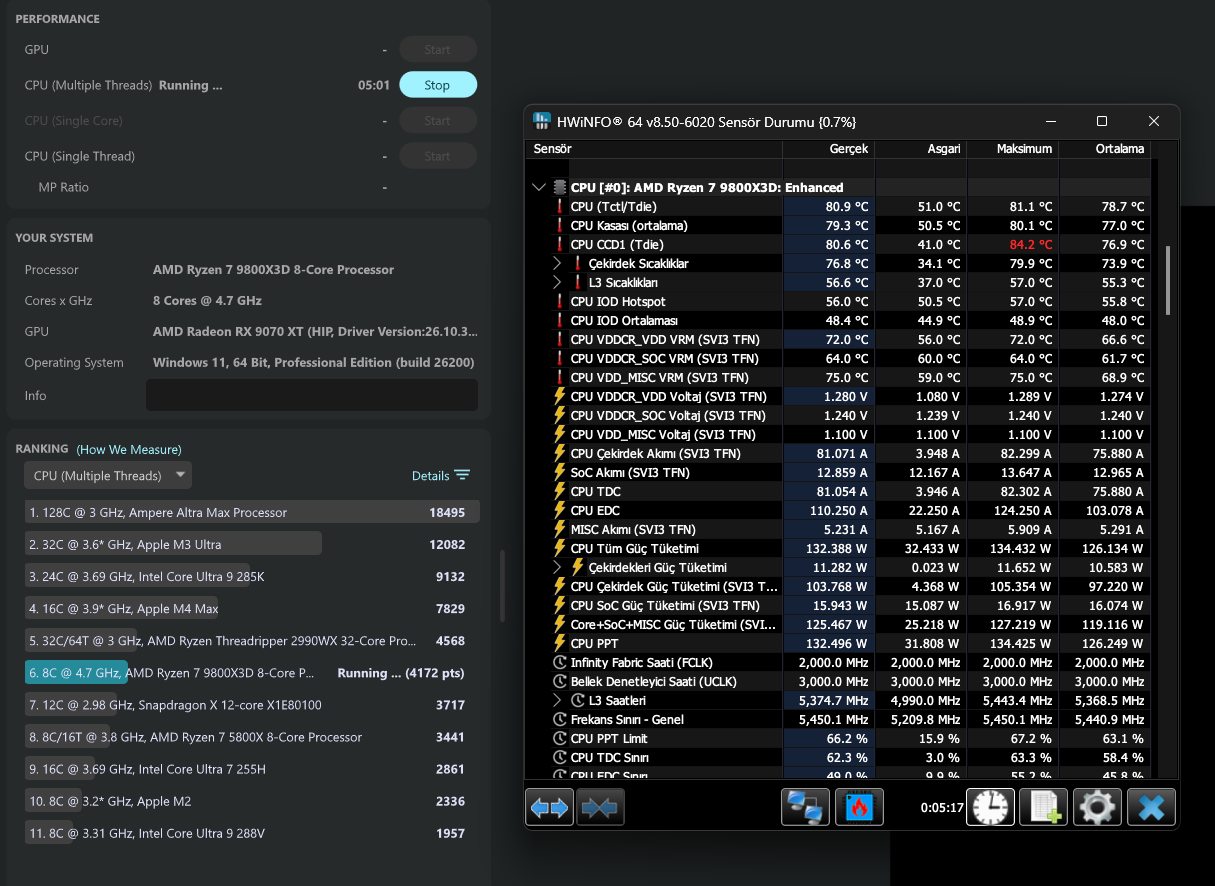The width and height of the screenshot is (1215, 886).
Task: Select ranking entry Apple M4 Max
Action: [252, 609]
